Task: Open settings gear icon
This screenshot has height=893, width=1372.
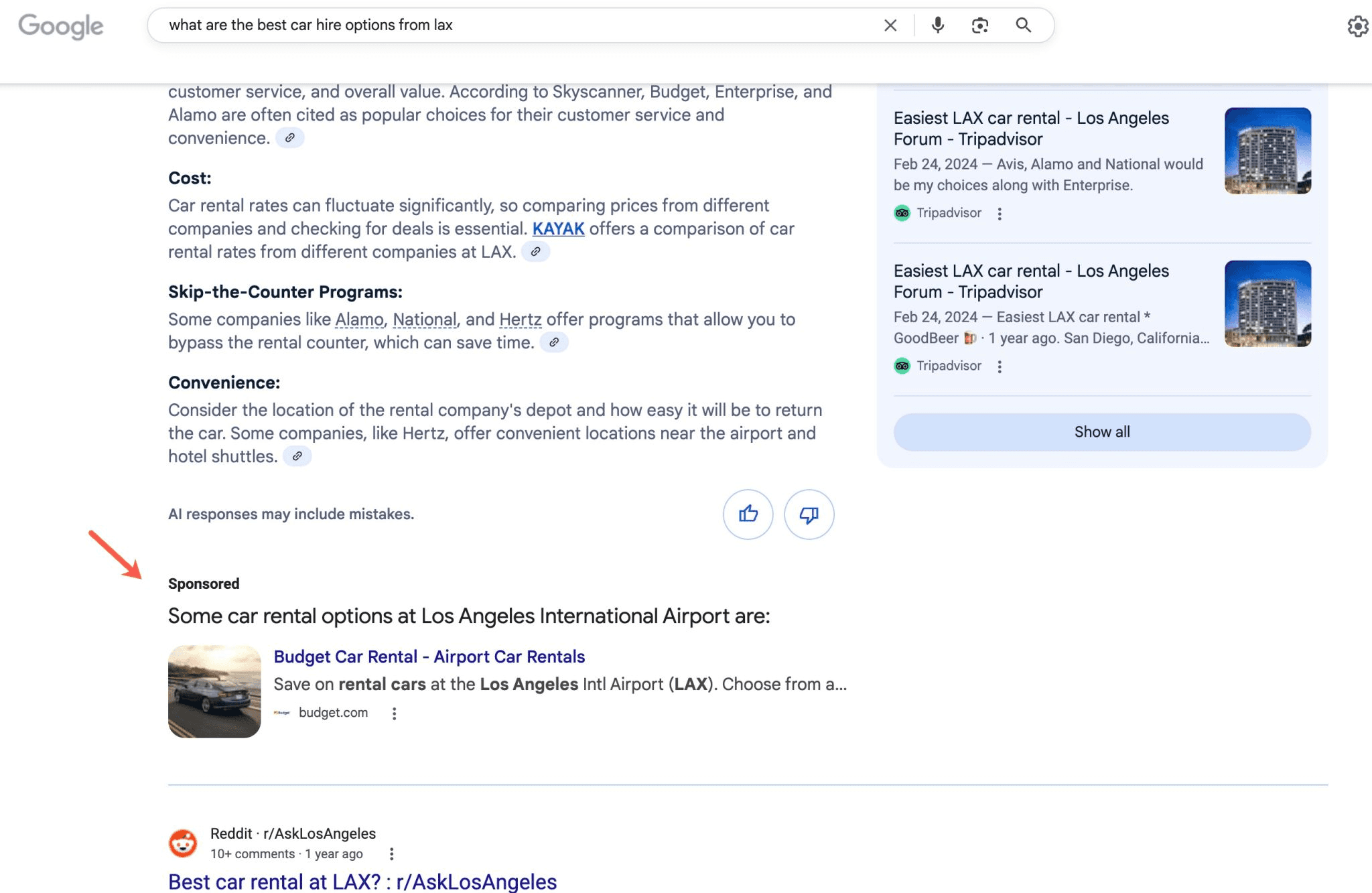Action: coord(1358,26)
